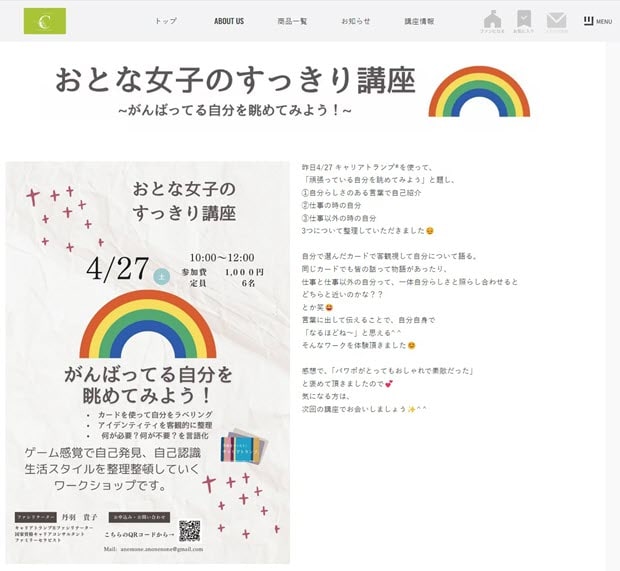This screenshot has height=571, width=620.
Task: Navigate to 講座情報 menu item
Action: point(419,21)
